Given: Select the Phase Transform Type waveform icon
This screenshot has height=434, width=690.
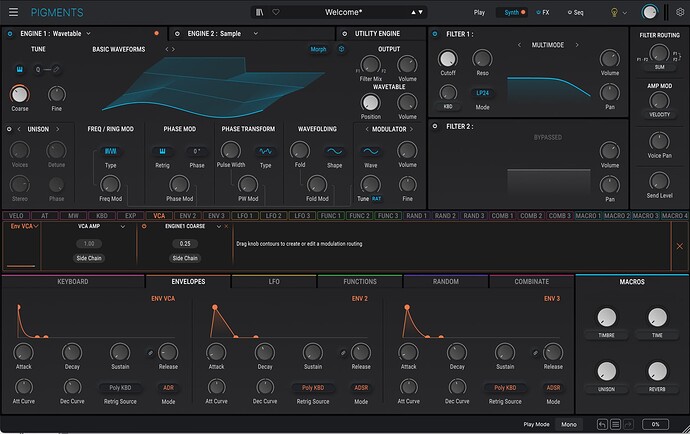Looking at the screenshot, I should pyautogui.click(x=265, y=151).
